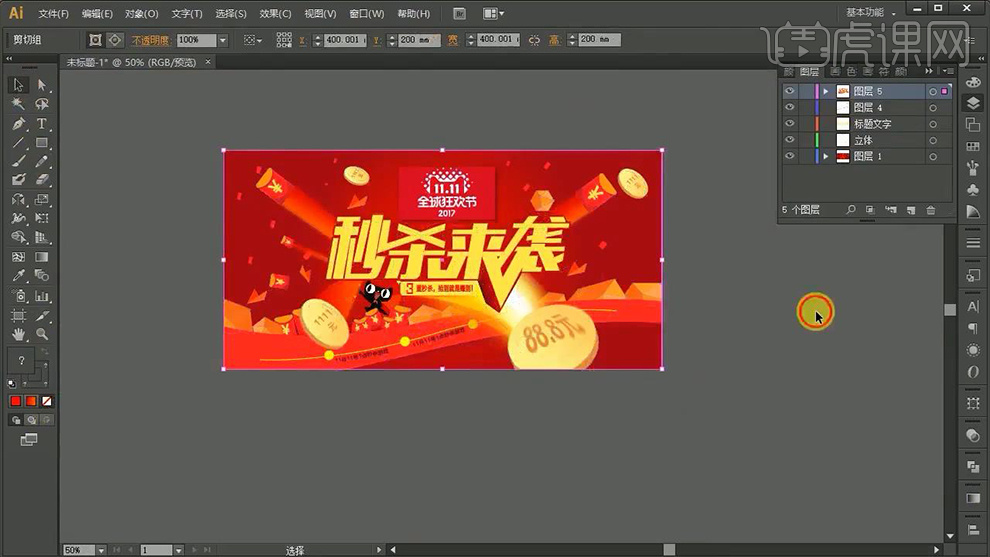Open arrange documents dropdown in top bar
The image size is (990, 557).
(x=493, y=13)
